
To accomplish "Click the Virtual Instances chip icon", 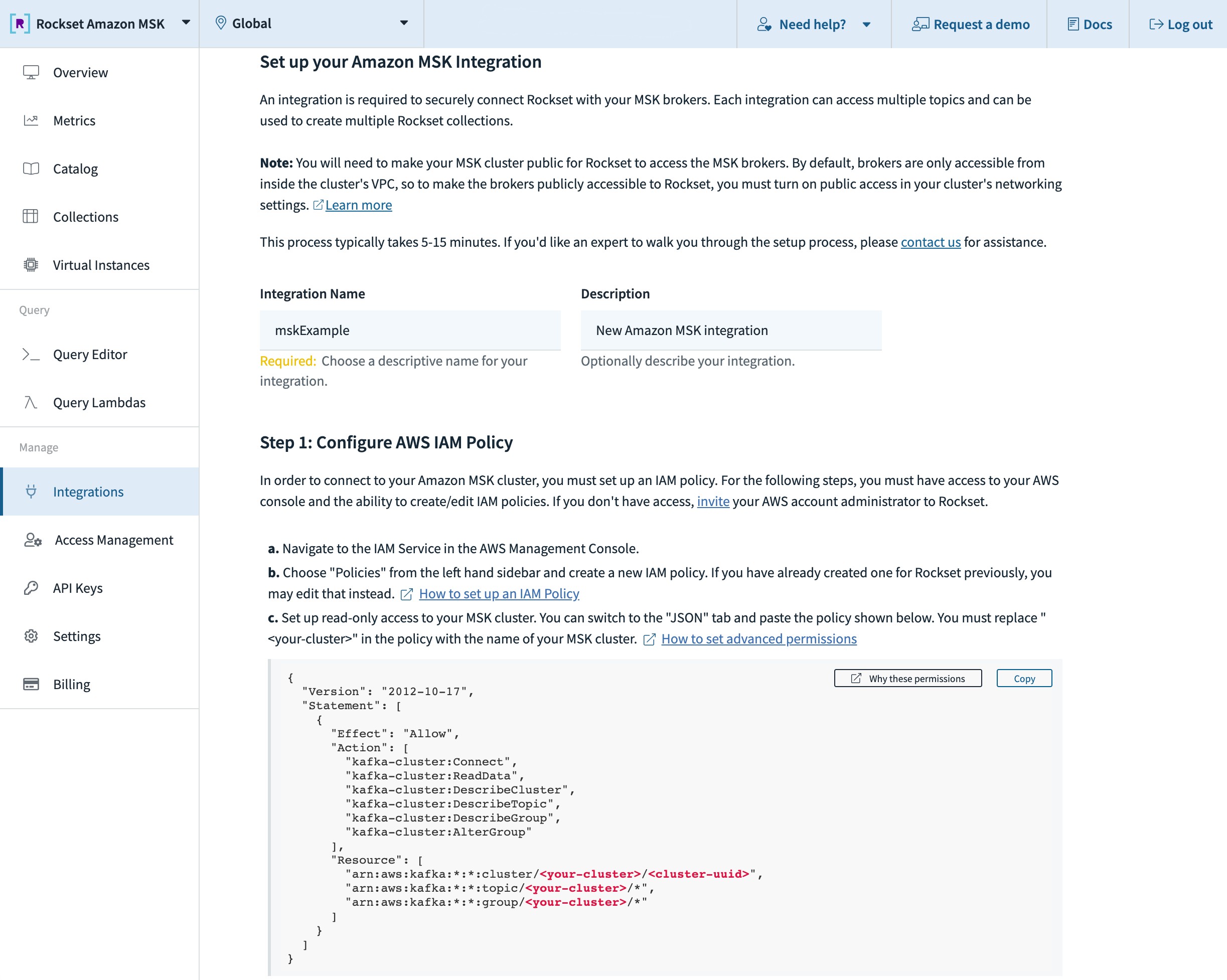I will click(x=31, y=265).
